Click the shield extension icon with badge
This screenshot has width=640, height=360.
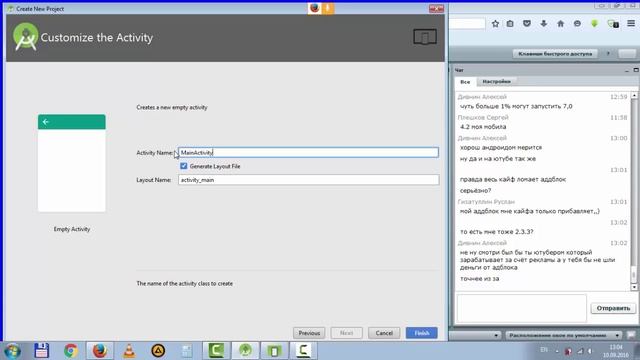click(613, 24)
